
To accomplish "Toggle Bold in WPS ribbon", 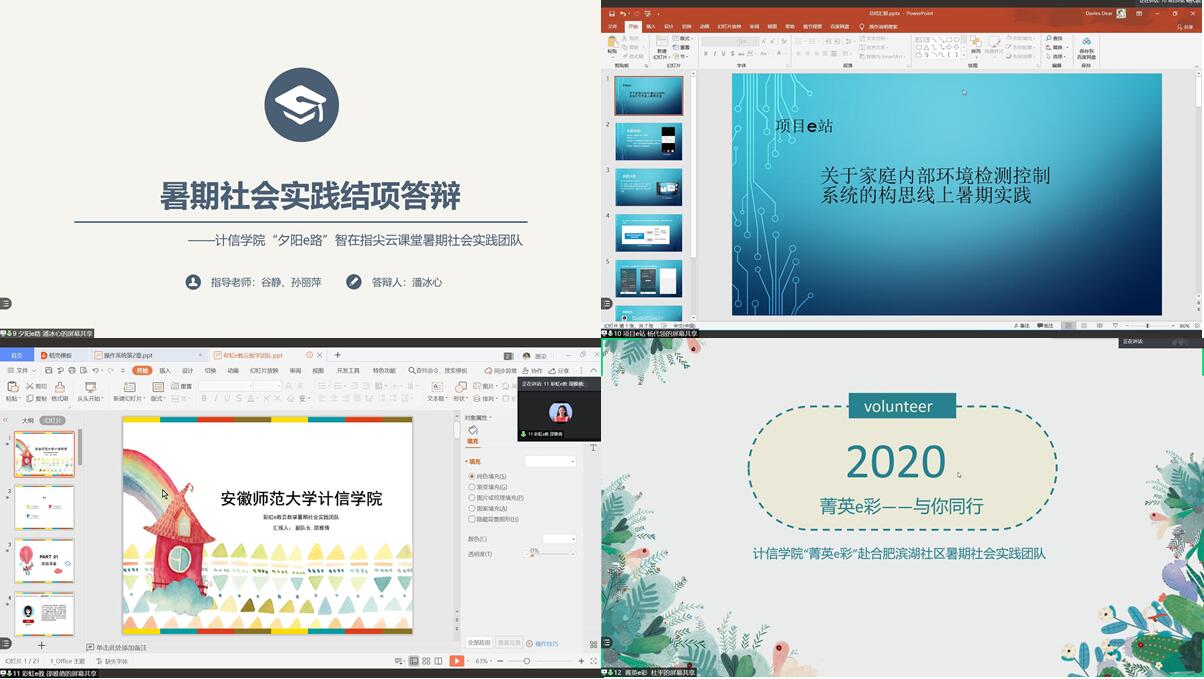I will 204,398.
